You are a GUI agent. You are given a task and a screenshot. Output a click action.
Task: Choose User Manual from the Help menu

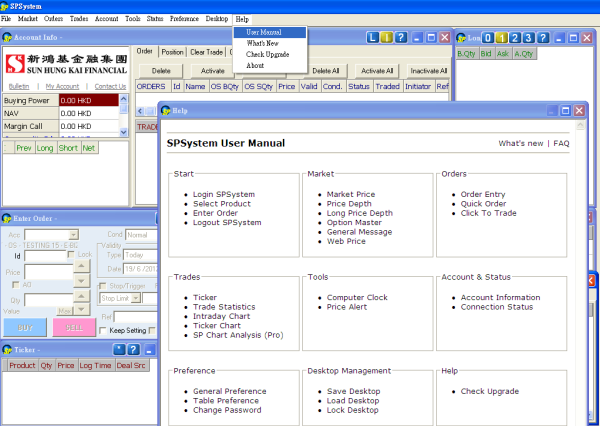(x=270, y=32)
